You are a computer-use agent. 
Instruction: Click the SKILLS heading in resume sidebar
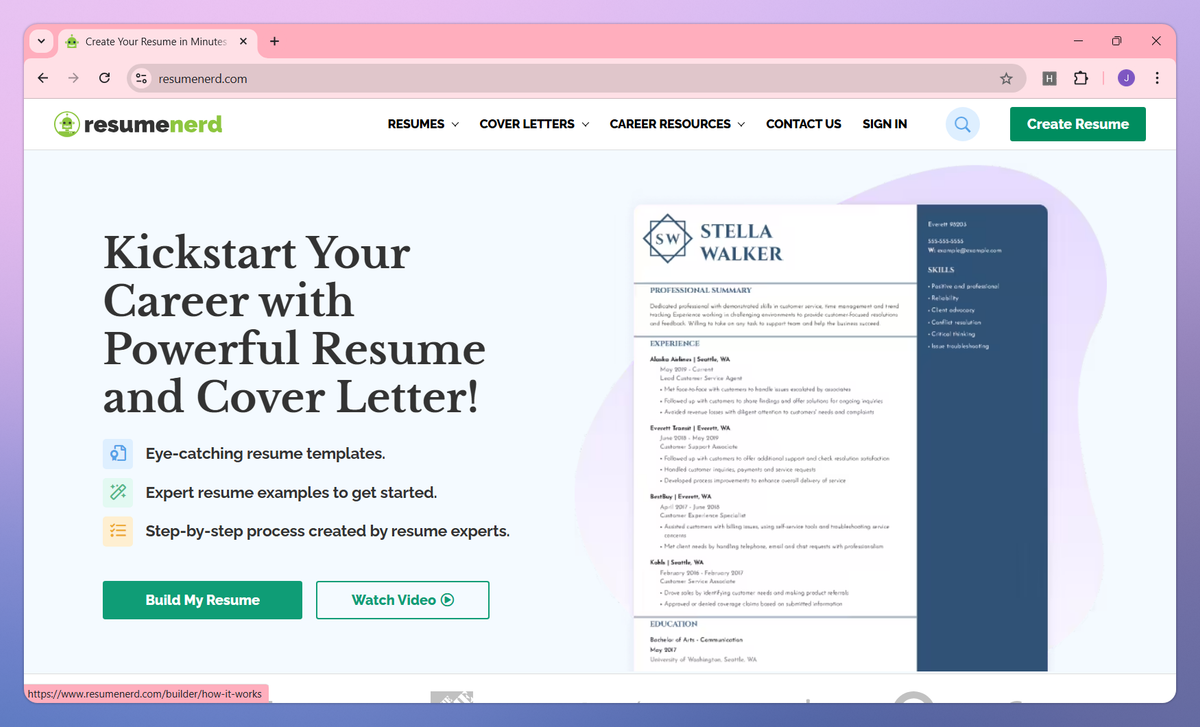pos(941,270)
